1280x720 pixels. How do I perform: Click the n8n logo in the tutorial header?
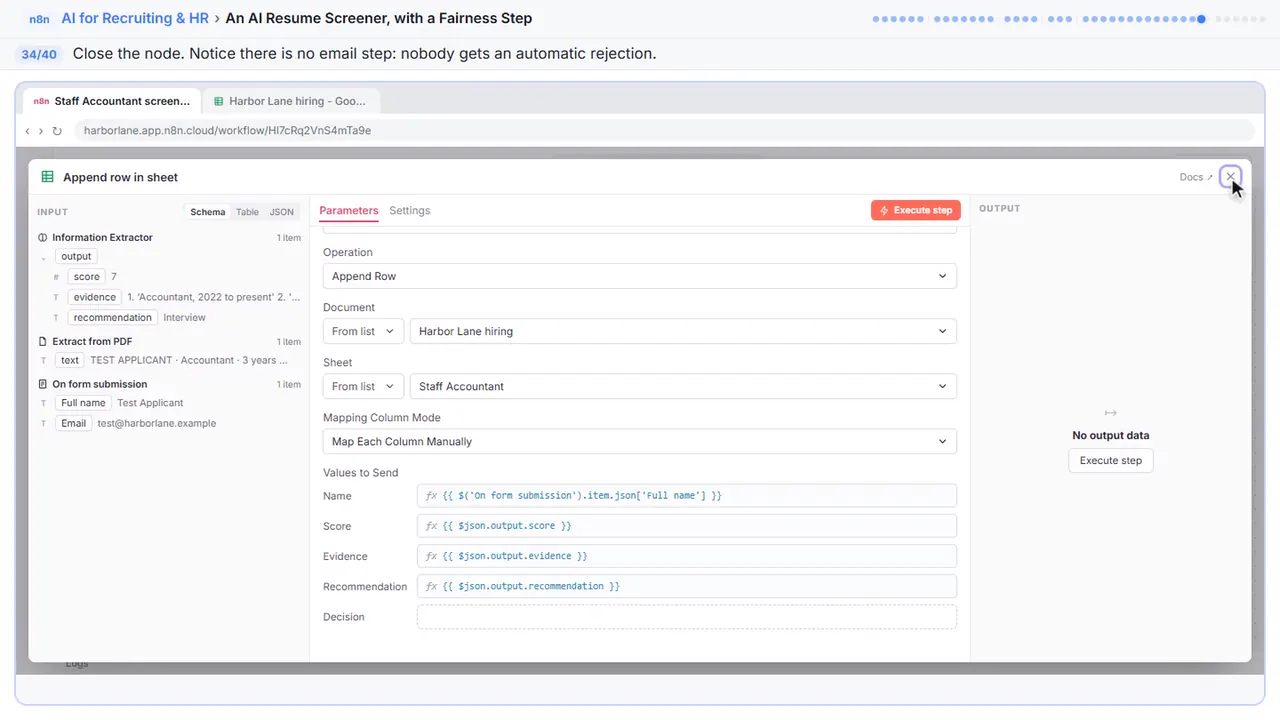pos(40,18)
